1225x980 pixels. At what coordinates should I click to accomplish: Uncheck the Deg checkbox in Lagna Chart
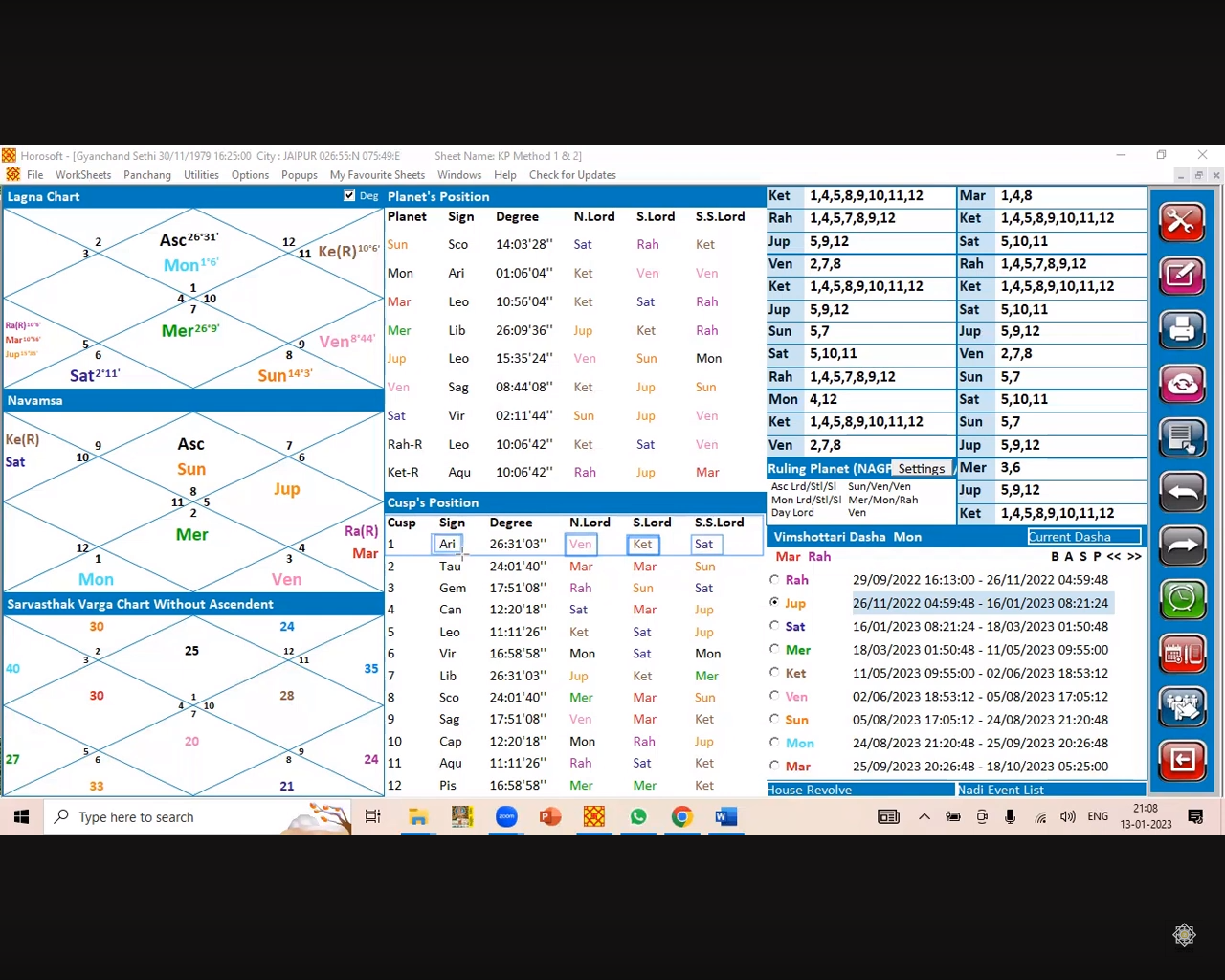(x=349, y=196)
